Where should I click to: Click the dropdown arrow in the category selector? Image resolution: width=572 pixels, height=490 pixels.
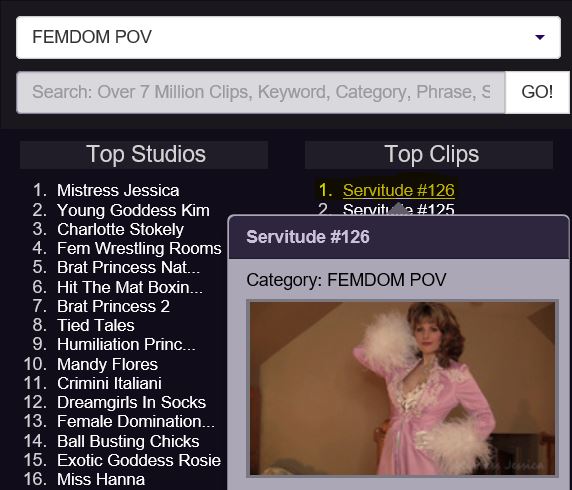coord(540,37)
